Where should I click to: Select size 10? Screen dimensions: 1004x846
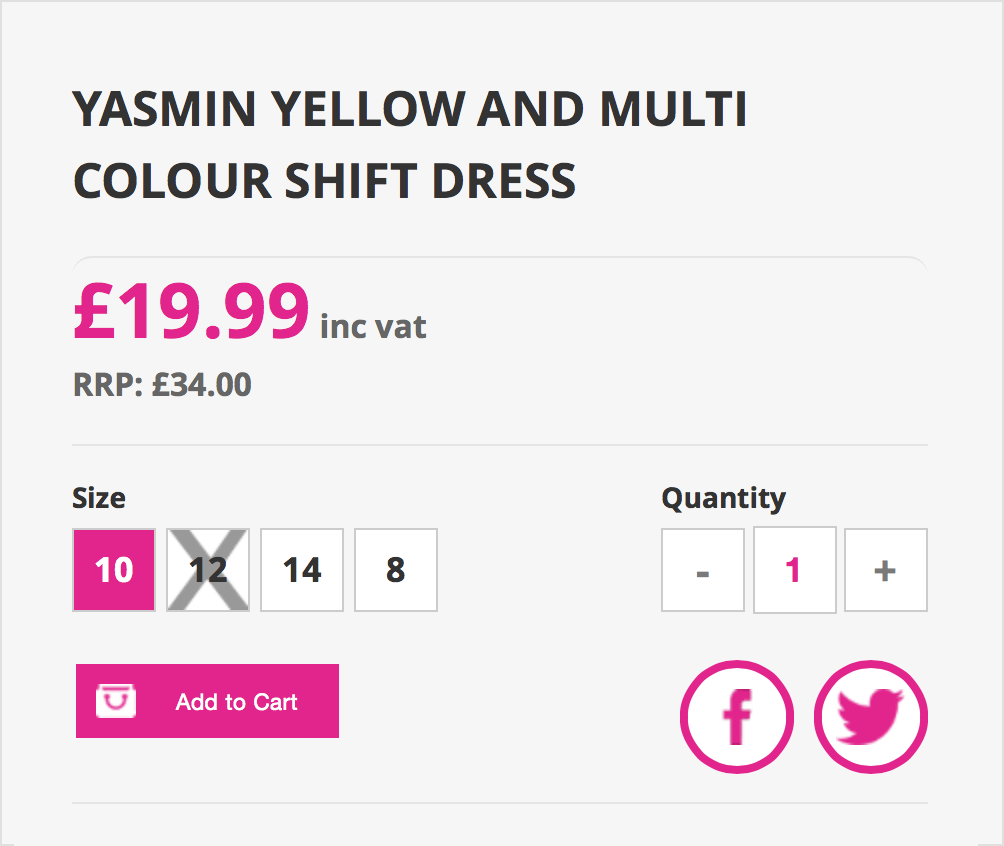(114, 570)
